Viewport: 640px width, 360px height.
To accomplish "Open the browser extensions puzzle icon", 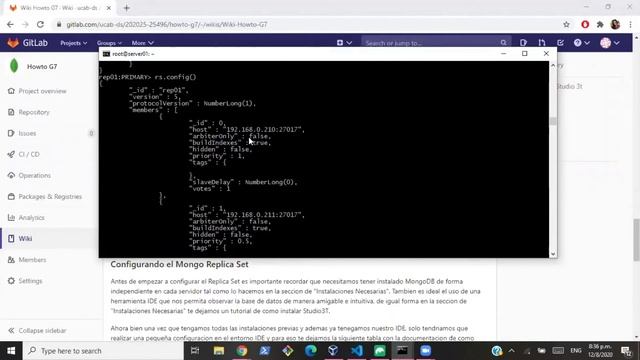I will tap(600, 24).
